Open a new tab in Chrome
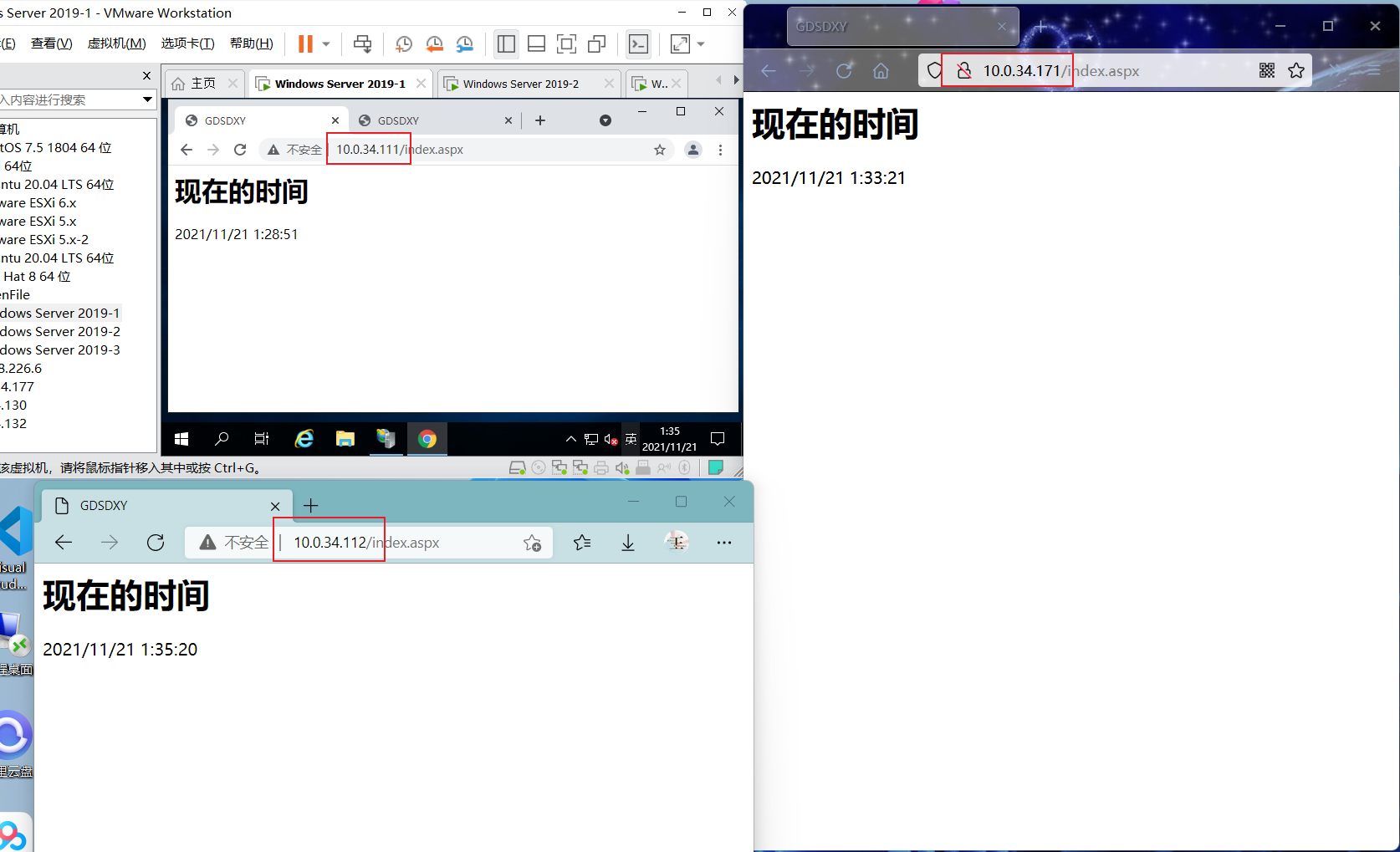The height and width of the screenshot is (852, 1400). 540,120
